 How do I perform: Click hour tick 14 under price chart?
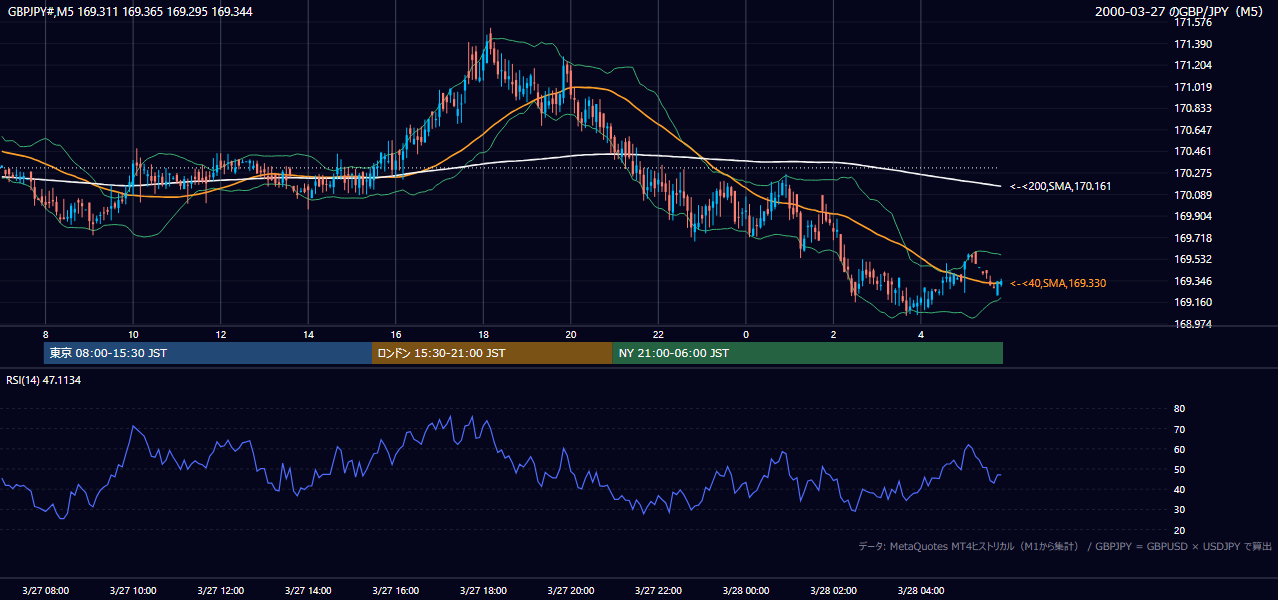click(308, 335)
